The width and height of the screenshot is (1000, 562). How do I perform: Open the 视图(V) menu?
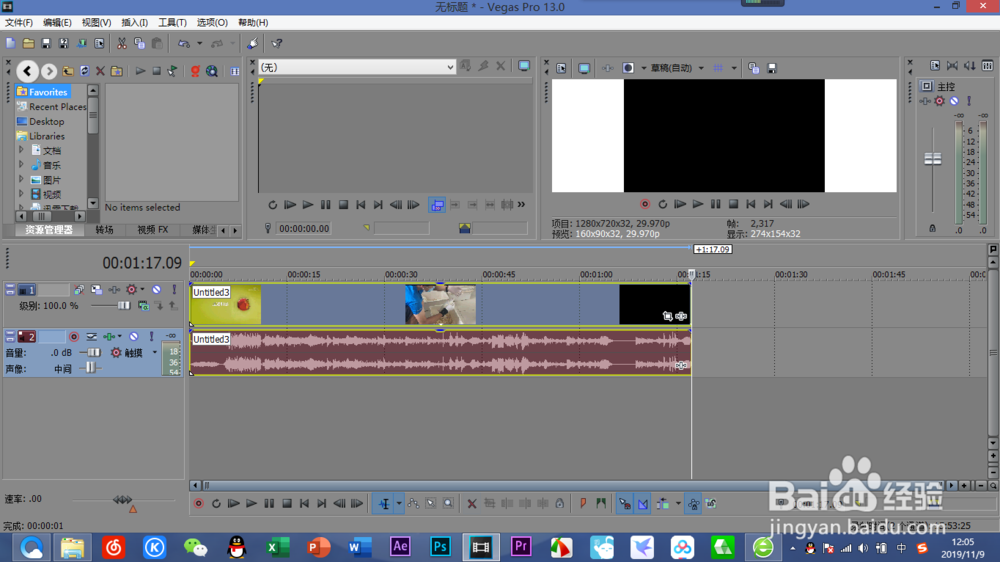tap(96, 22)
